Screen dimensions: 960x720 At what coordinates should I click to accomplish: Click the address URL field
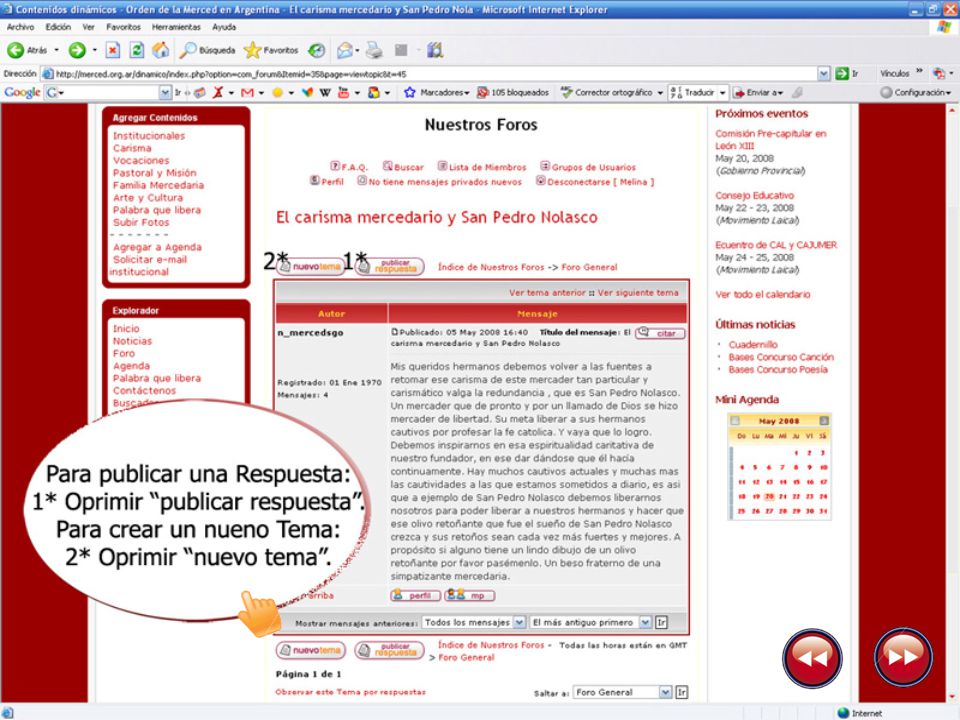pos(429,73)
